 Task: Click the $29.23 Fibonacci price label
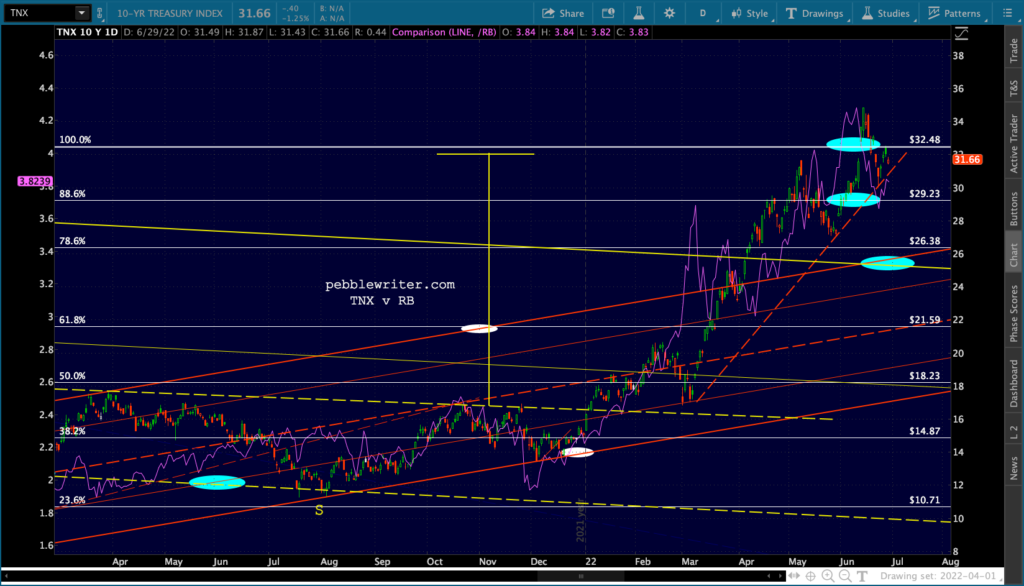(x=925, y=194)
